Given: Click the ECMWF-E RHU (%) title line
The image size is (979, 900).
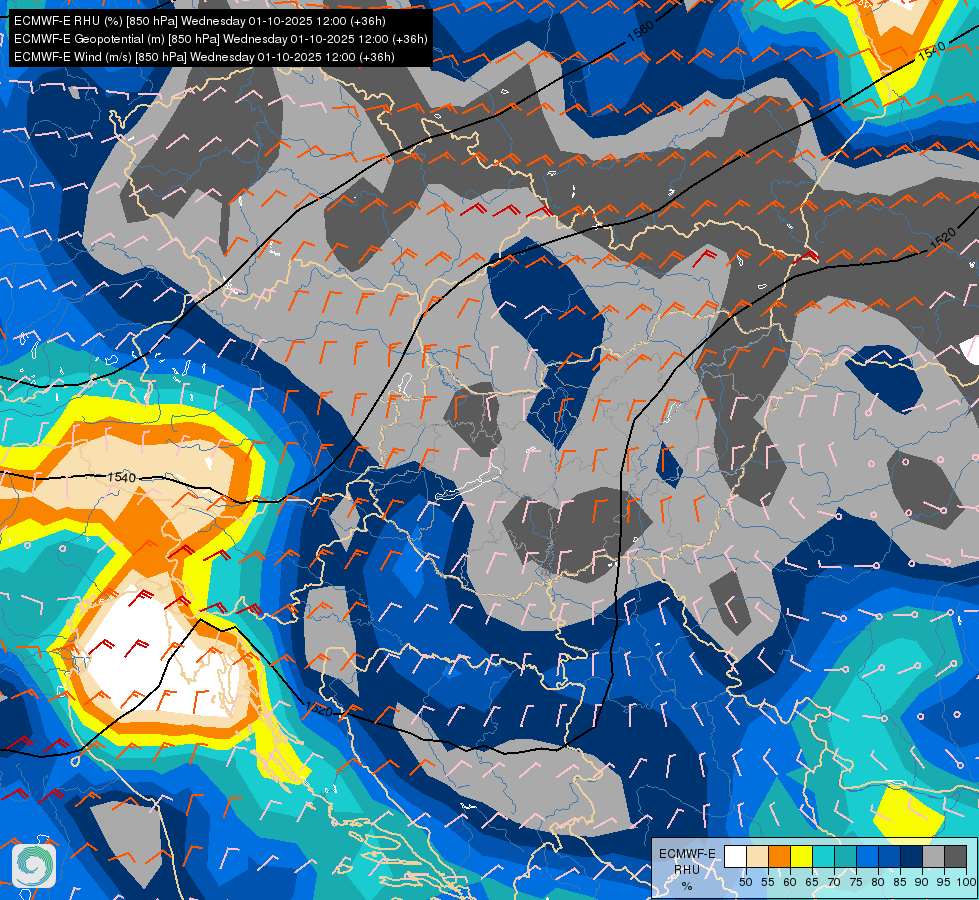Looking at the screenshot, I should point(200,21).
